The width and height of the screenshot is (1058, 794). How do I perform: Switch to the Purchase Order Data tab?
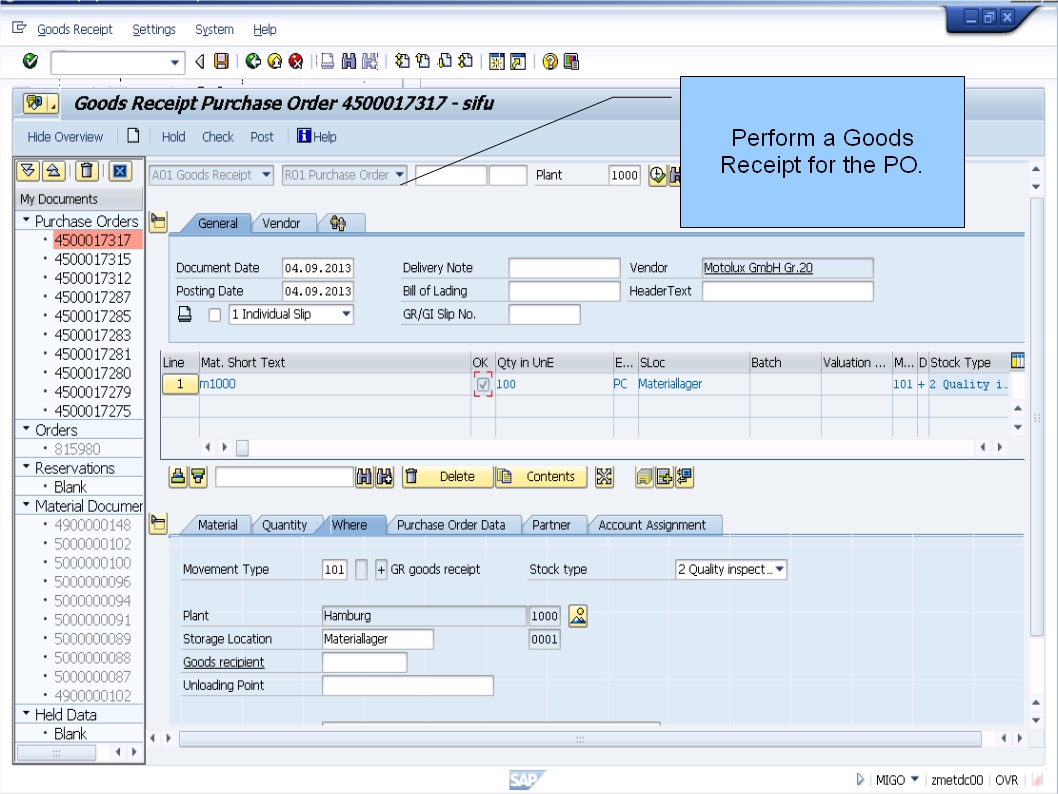(452, 524)
